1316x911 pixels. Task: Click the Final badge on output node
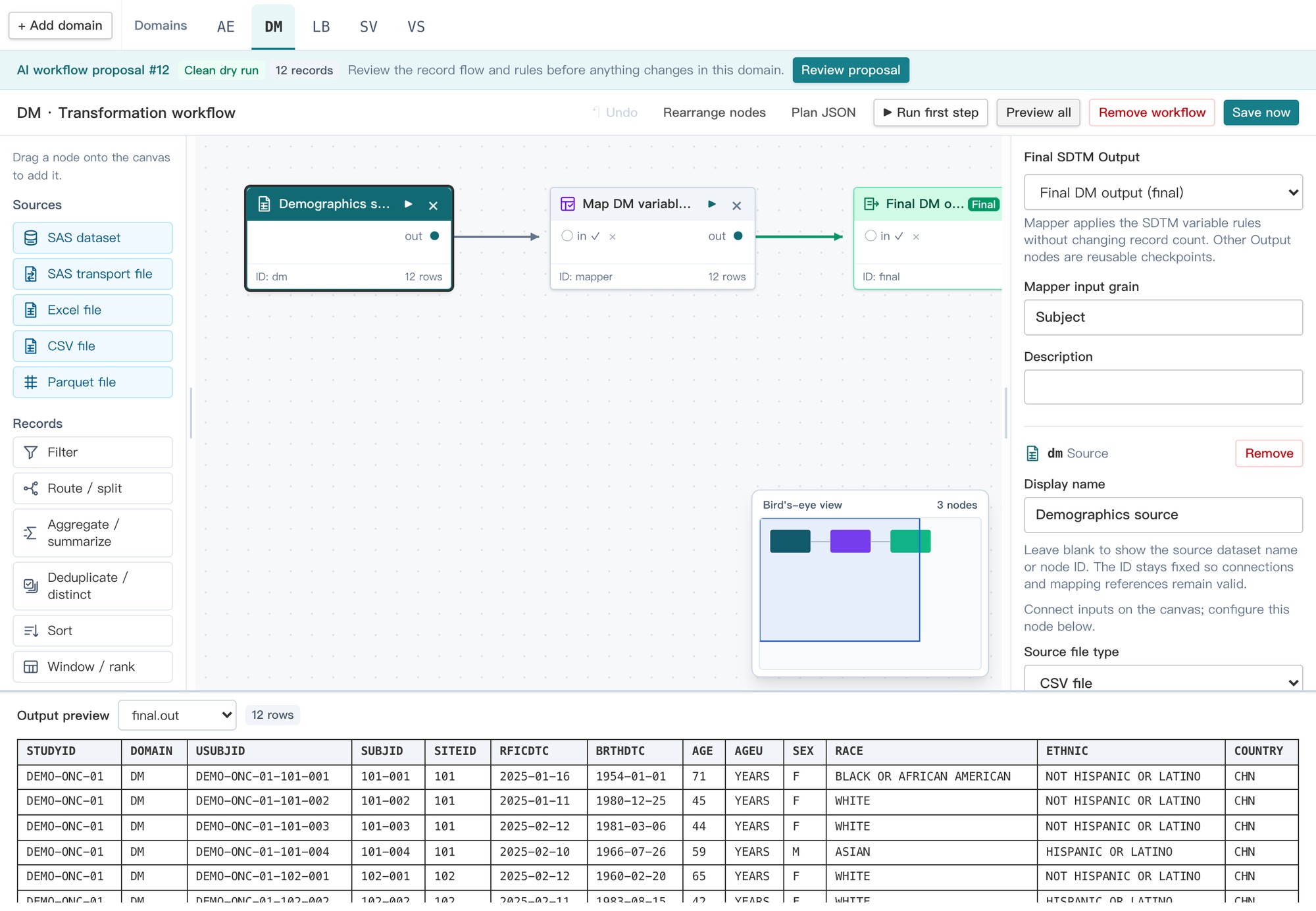point(984,205)
